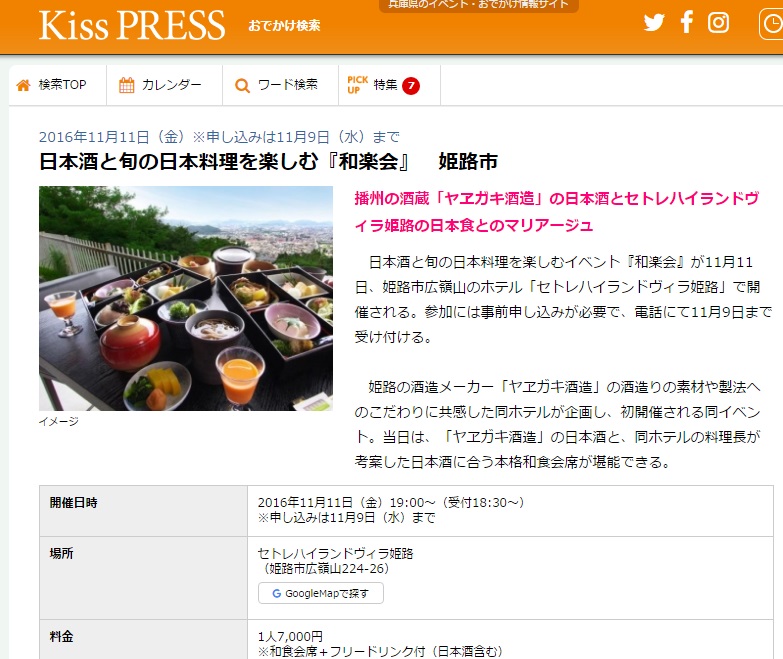The height and width of the screenshot is (659, 783).
Task: Open the PICK UP 特集 tab
Action: (390, 85)
